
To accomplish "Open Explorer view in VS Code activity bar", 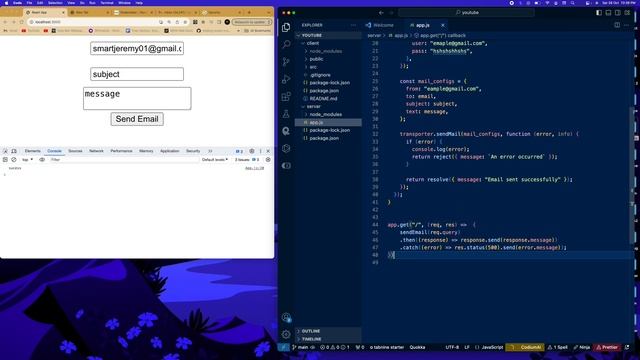I will 286,27.
